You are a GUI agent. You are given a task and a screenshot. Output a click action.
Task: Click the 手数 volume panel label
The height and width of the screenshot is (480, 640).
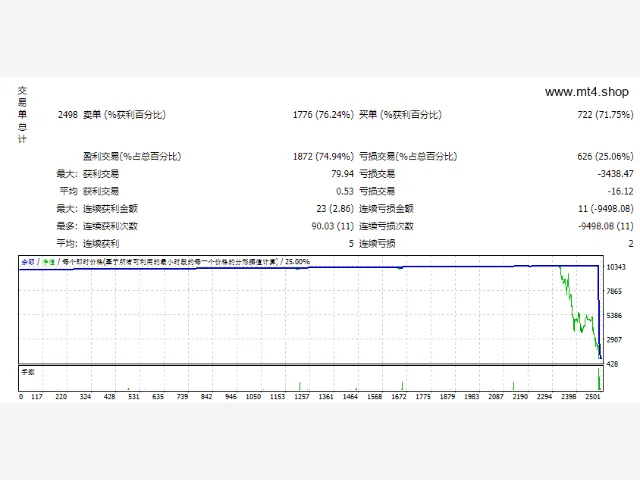coord(28,372)
